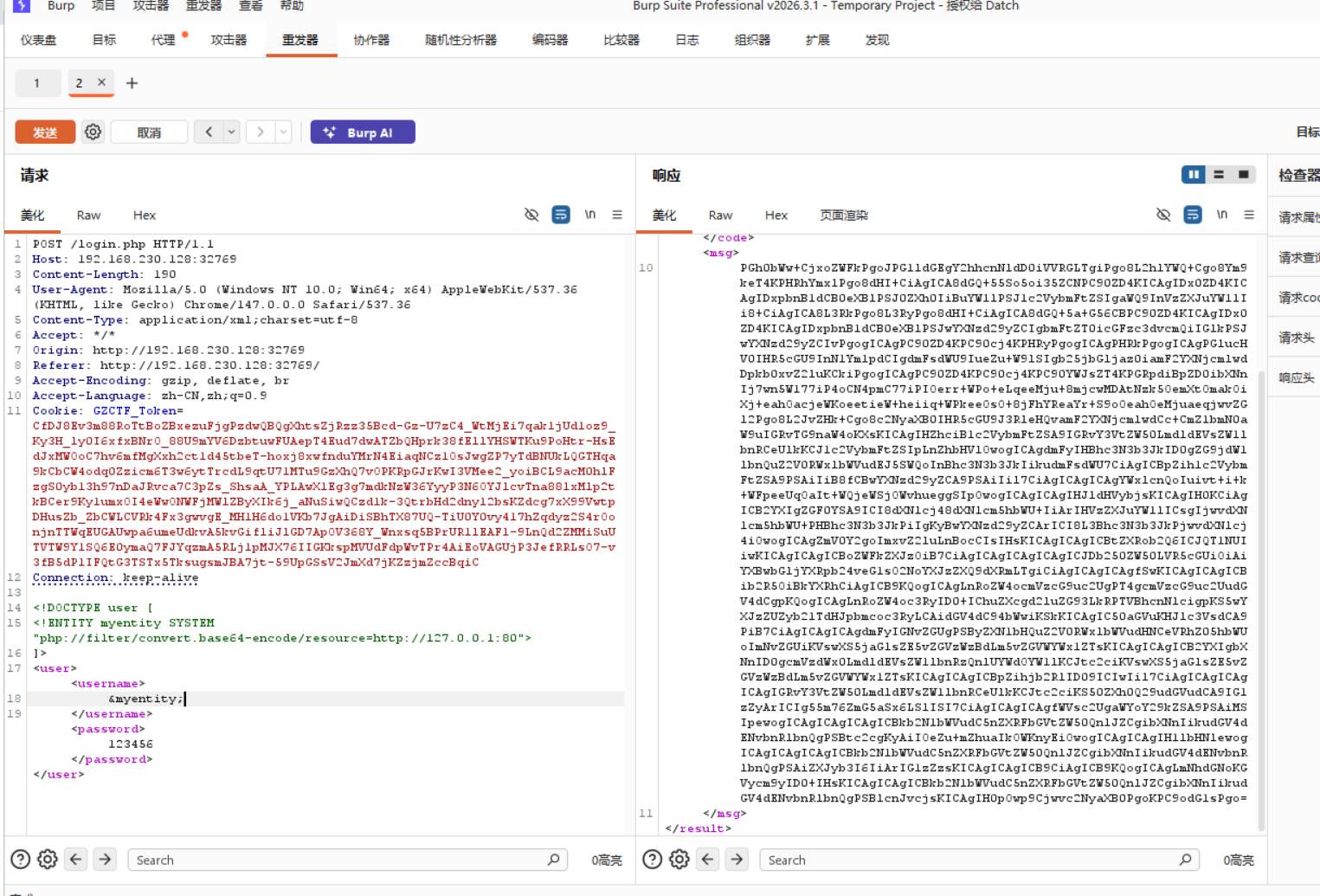Open the response viewer hamburger menu
Image resolution: width=1320 pixels, height=896 pixels.
tap(1249, 215)
